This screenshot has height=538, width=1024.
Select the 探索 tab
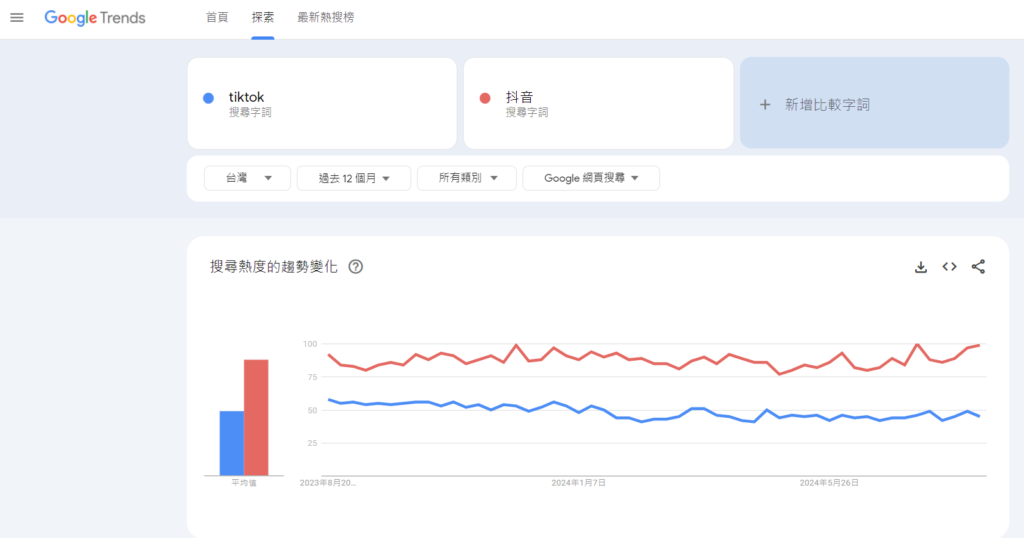[263, 18]
